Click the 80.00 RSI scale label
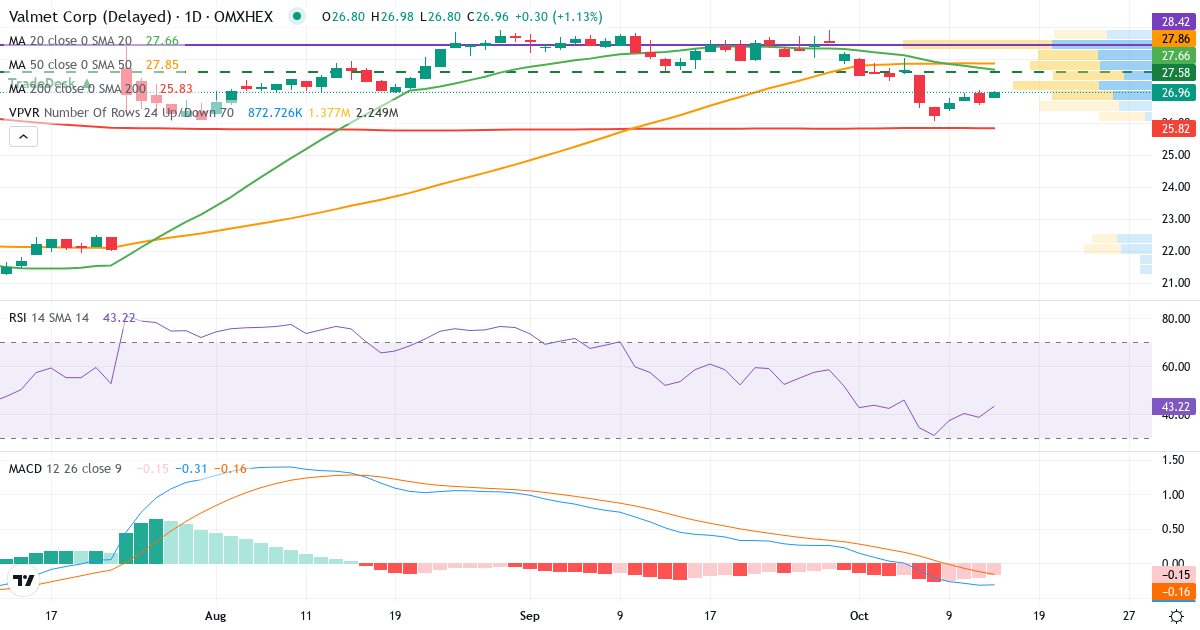The image size is (1200, 630). click(x=1176, y=319)
